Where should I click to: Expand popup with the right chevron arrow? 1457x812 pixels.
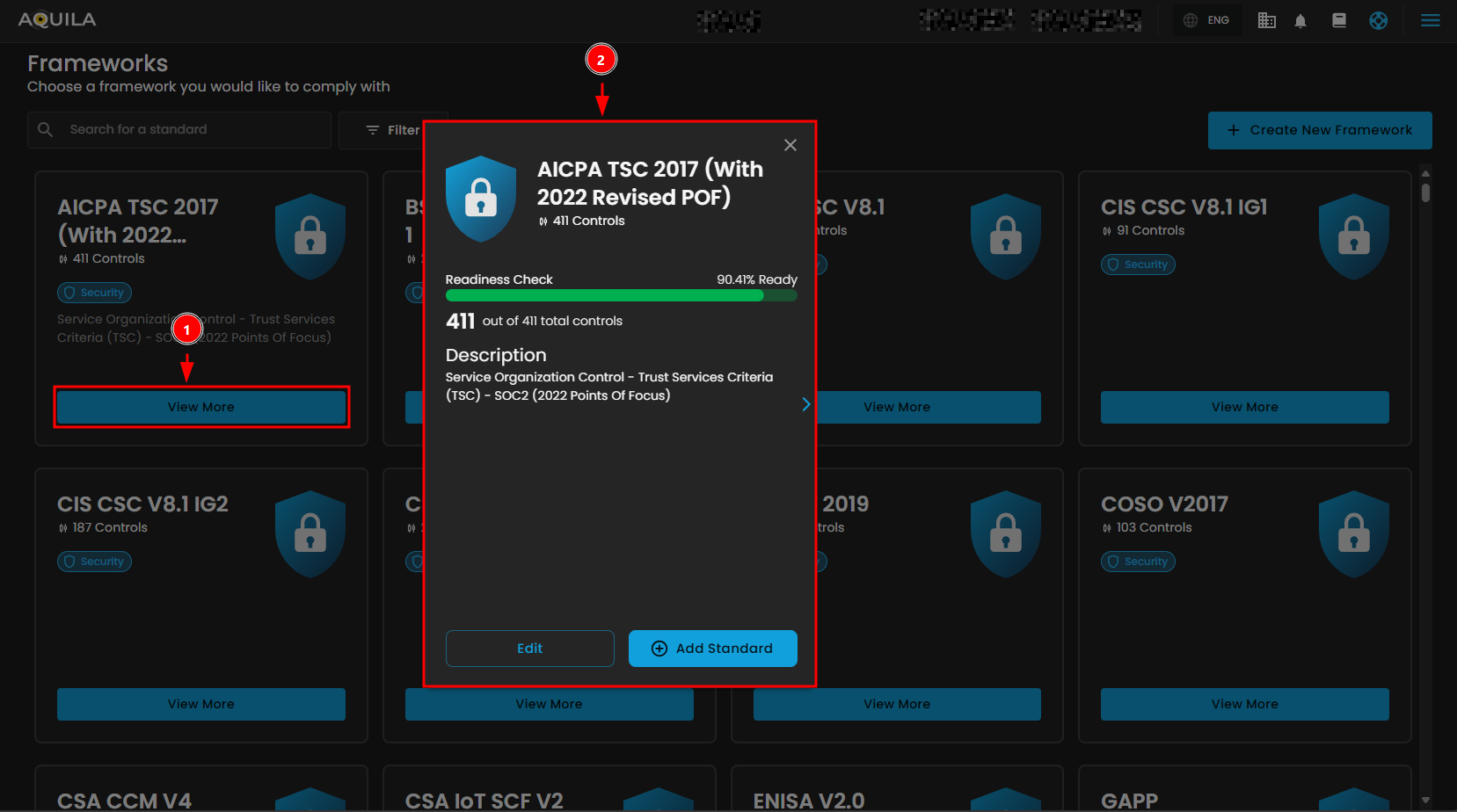click(805, 404)
